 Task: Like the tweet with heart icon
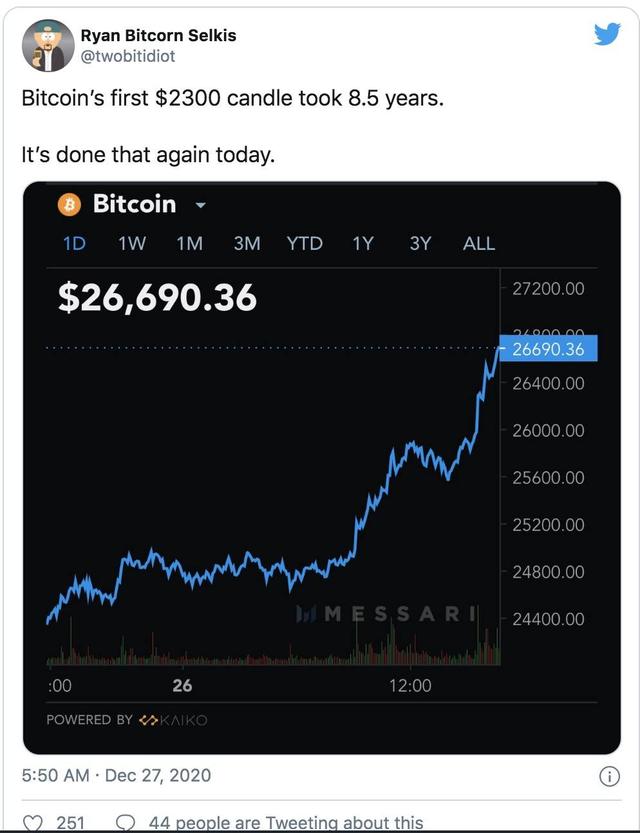tap(33, 822)
